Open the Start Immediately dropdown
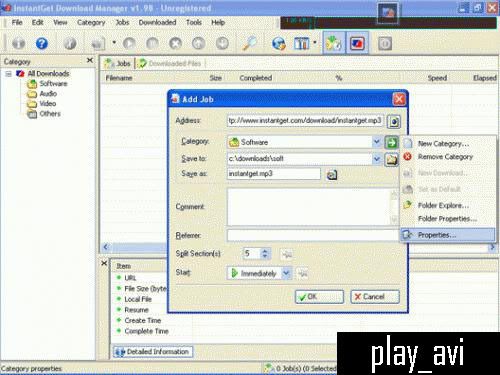The image size is (500, 375). (286, 273)
